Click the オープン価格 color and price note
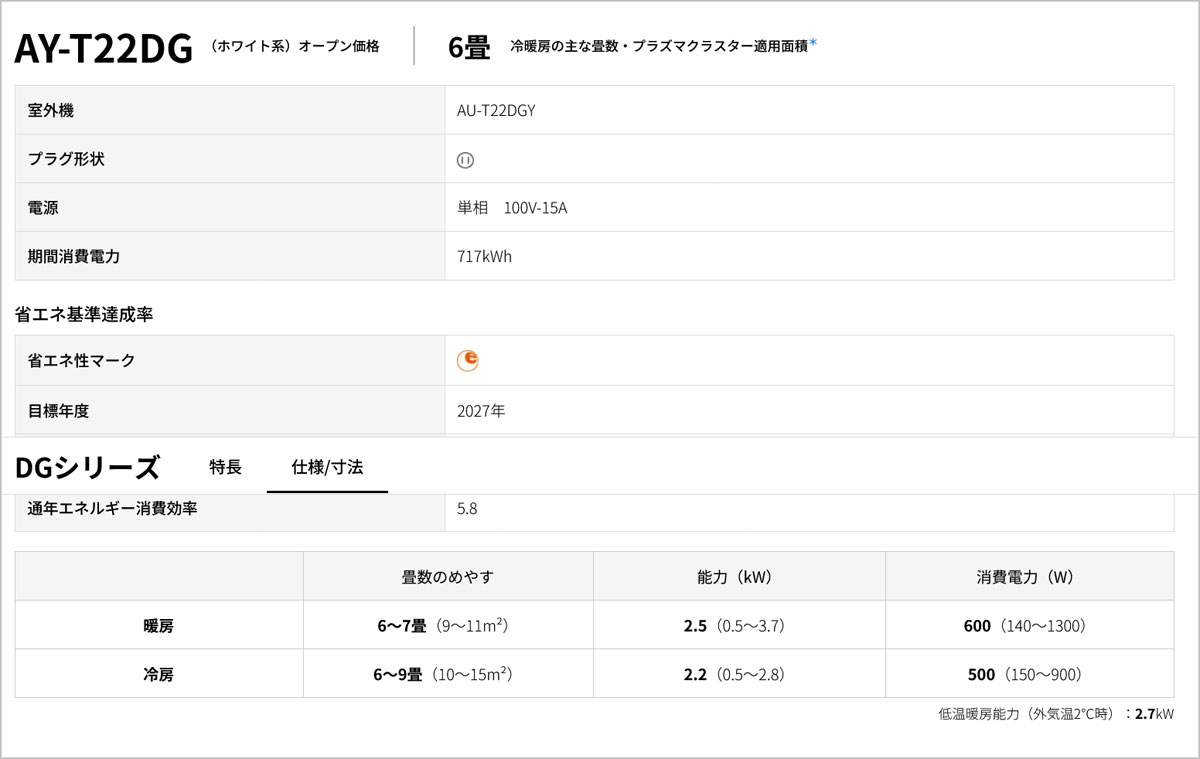 (294, 47)
